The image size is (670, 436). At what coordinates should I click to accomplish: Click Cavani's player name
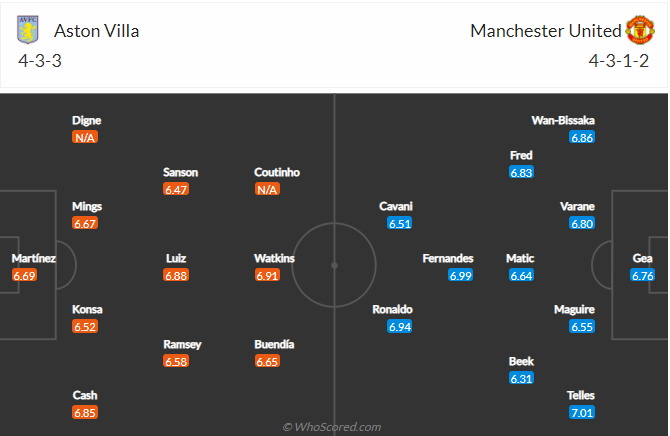click(396, 206)
